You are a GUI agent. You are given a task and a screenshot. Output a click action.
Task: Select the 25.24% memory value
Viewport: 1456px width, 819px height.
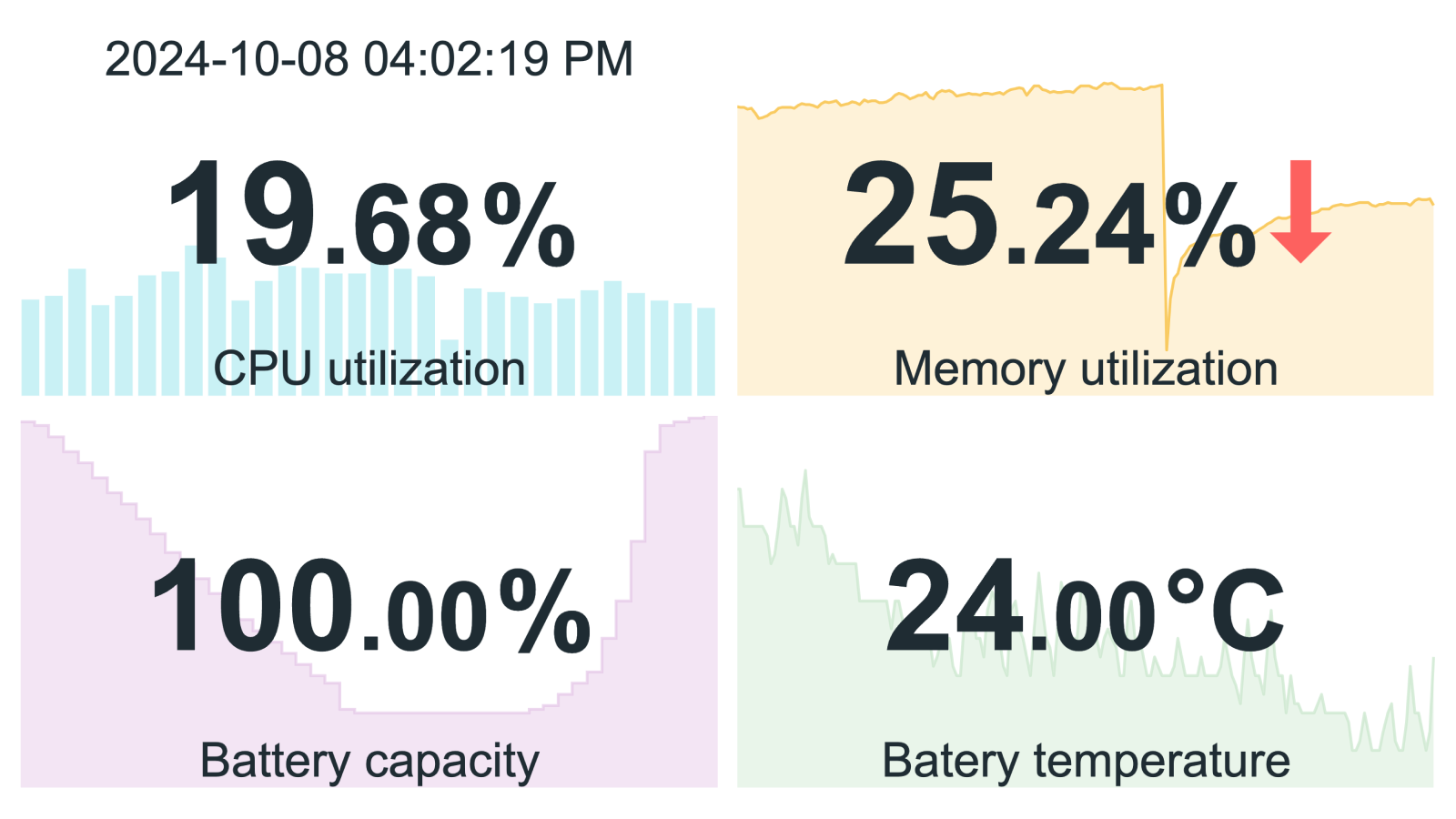tap(1050, 216)
